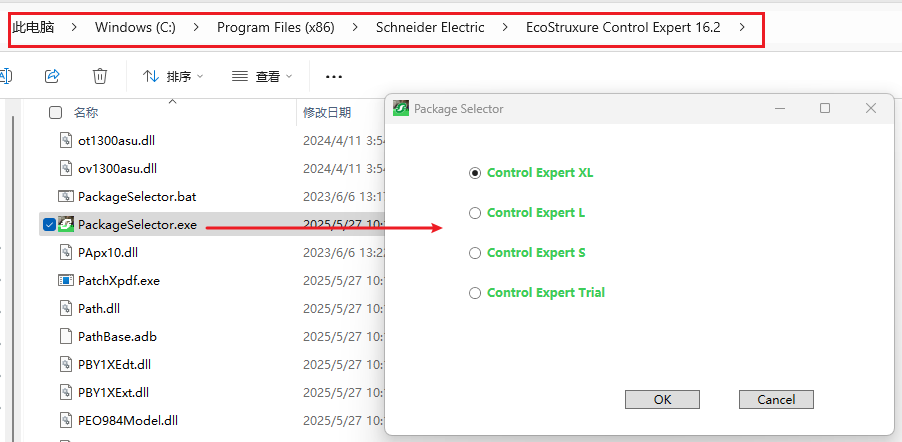Click the 2024/4/11 date of ot1300asu.dll

[343, 140]
